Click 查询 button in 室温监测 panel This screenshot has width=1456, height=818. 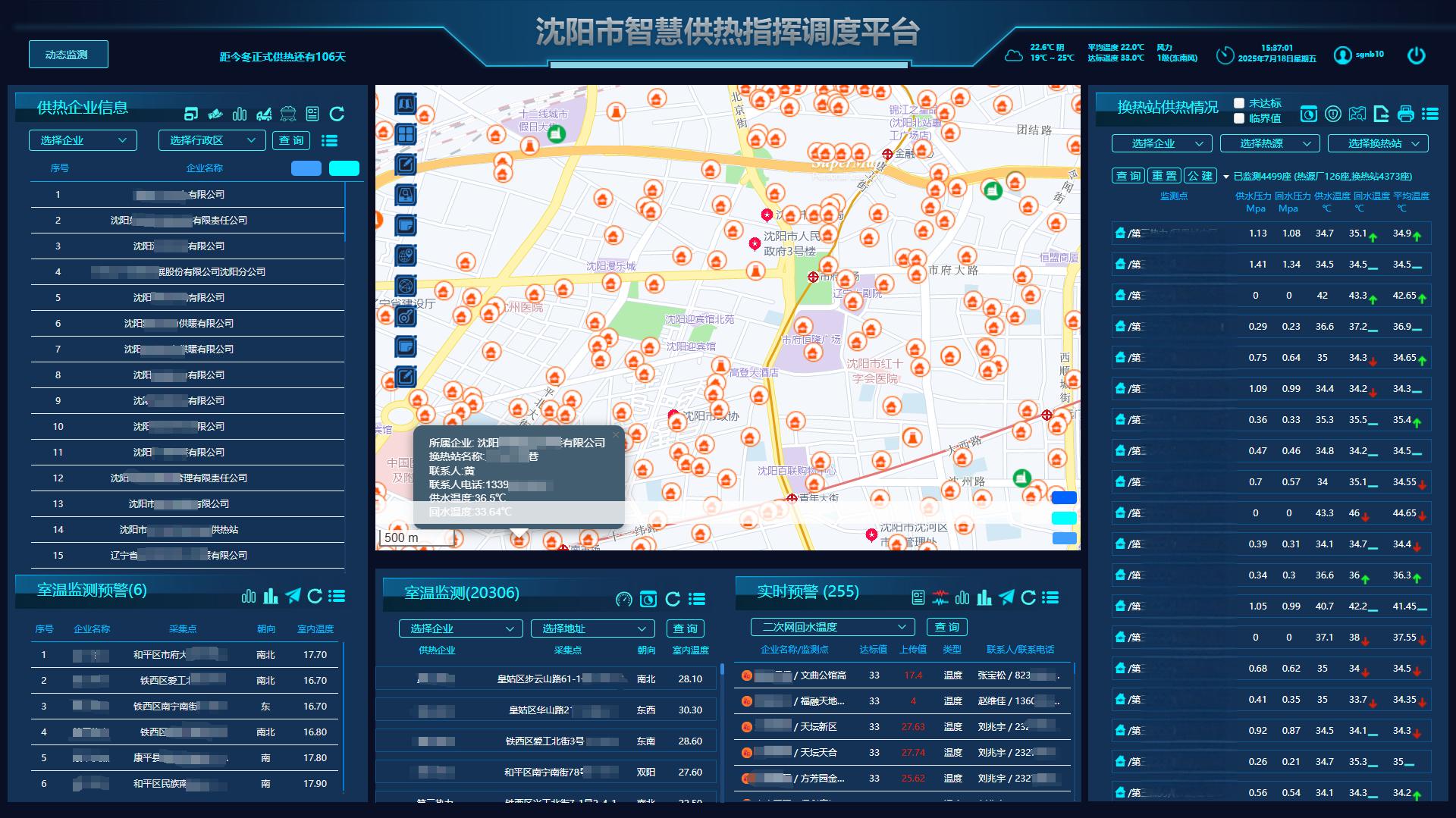(685, 628)
